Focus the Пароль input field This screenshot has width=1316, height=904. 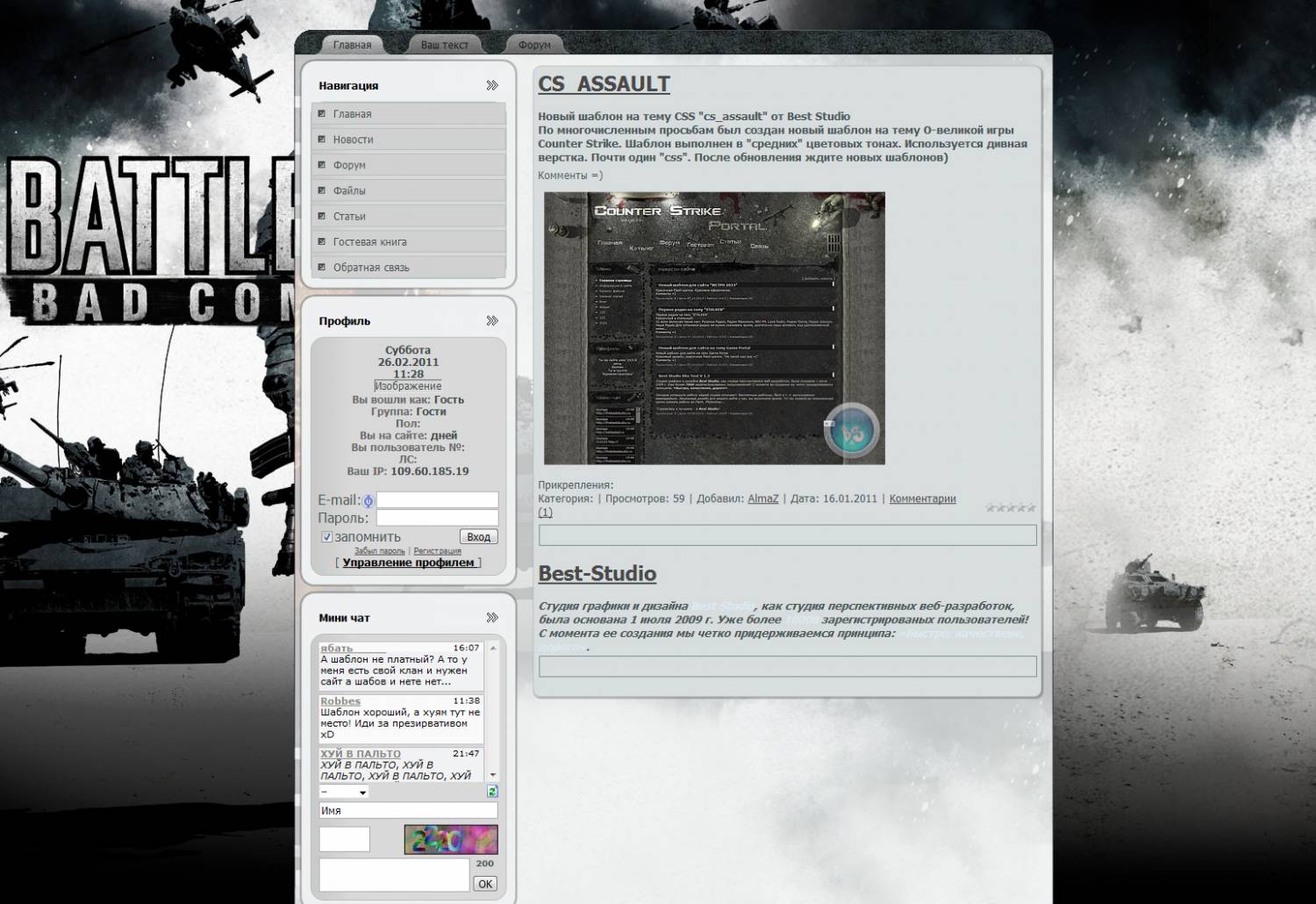pyautogui.click(x=437, y=518)
